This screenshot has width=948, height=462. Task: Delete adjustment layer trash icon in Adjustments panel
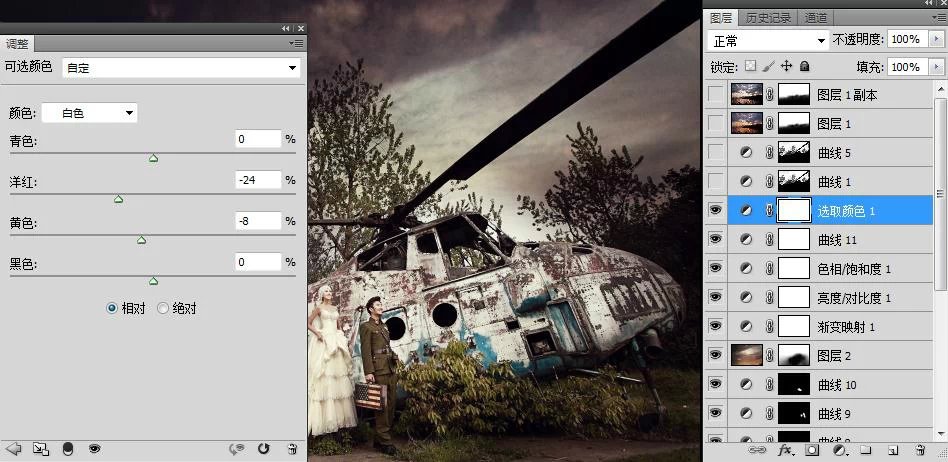point(292,449)
